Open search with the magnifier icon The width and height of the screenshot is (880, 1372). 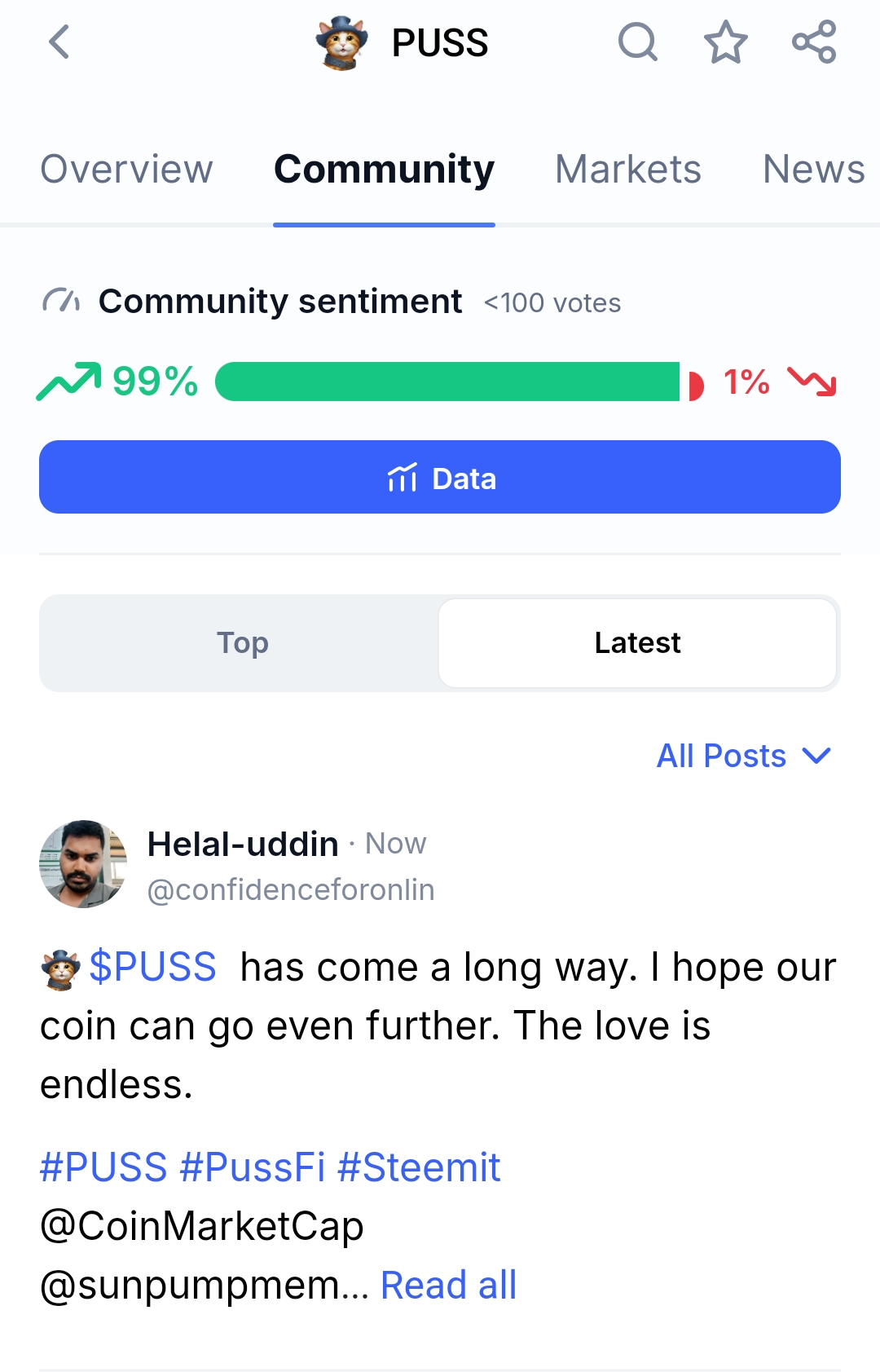(x=638, y=42)
